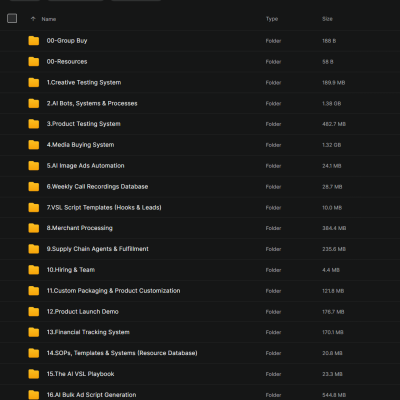Open folder icon for 9.Supply Chain Agents
This screenshot has height=400, width=400.
pos(34,249)
